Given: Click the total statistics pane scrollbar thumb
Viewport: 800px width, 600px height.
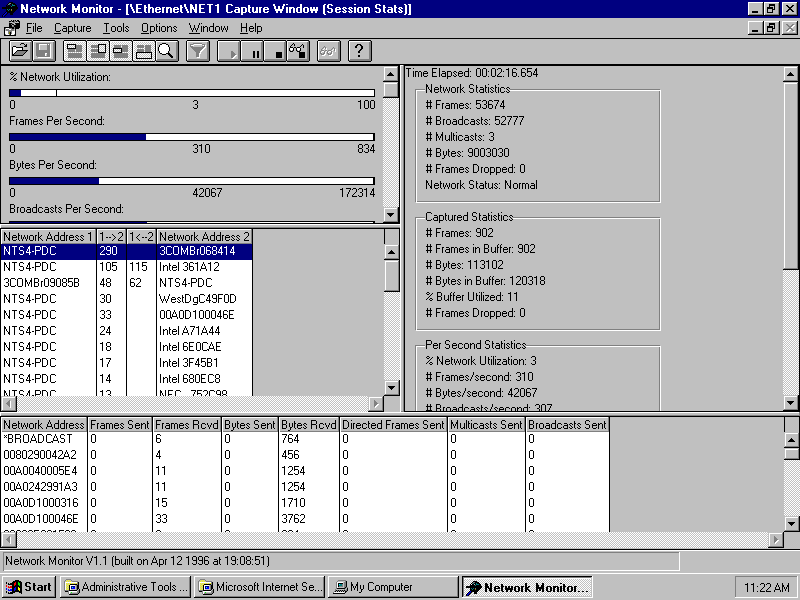Looking at the screenshot, I should 790,176.
